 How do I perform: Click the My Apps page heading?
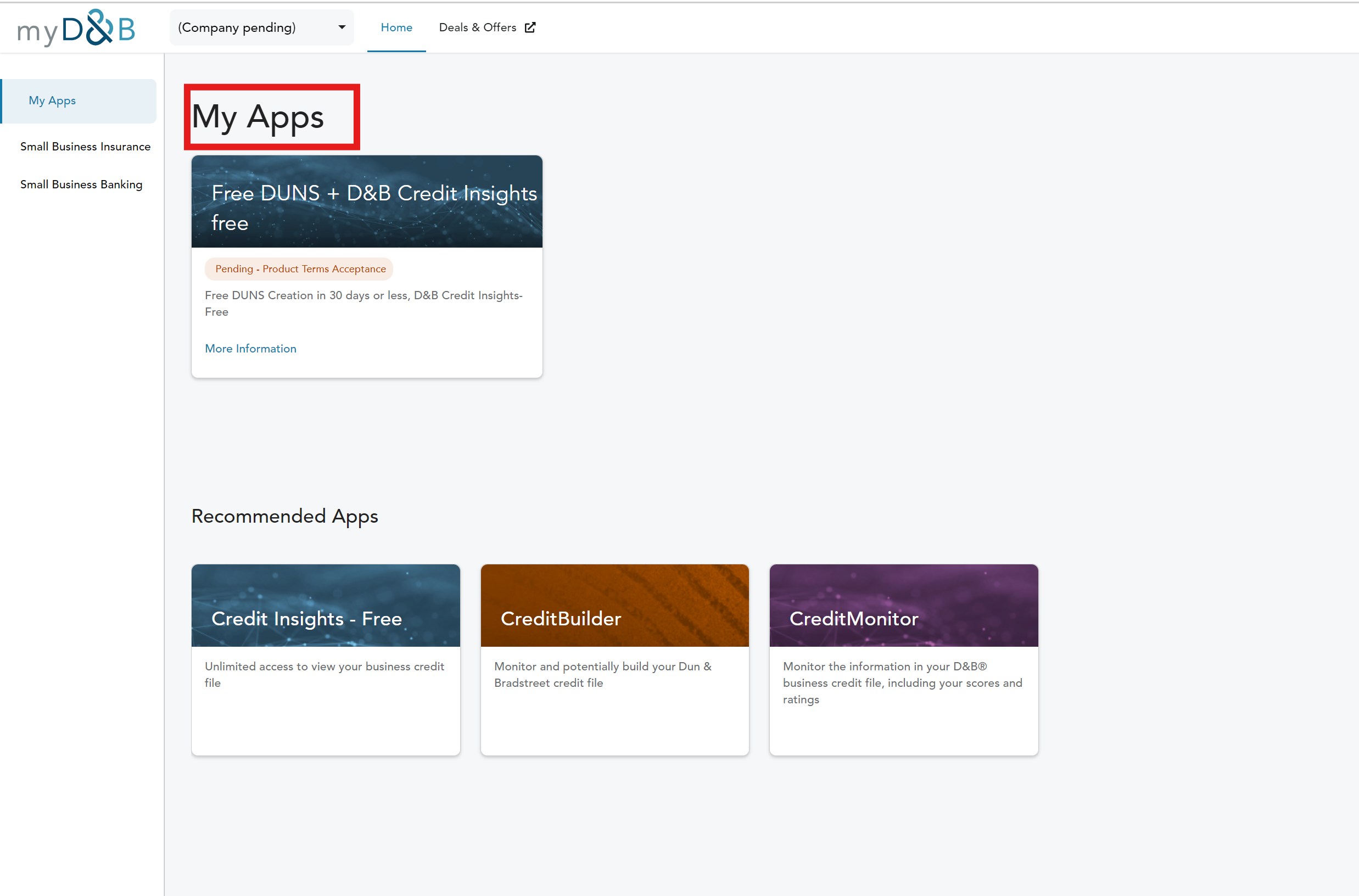(258, 117)
